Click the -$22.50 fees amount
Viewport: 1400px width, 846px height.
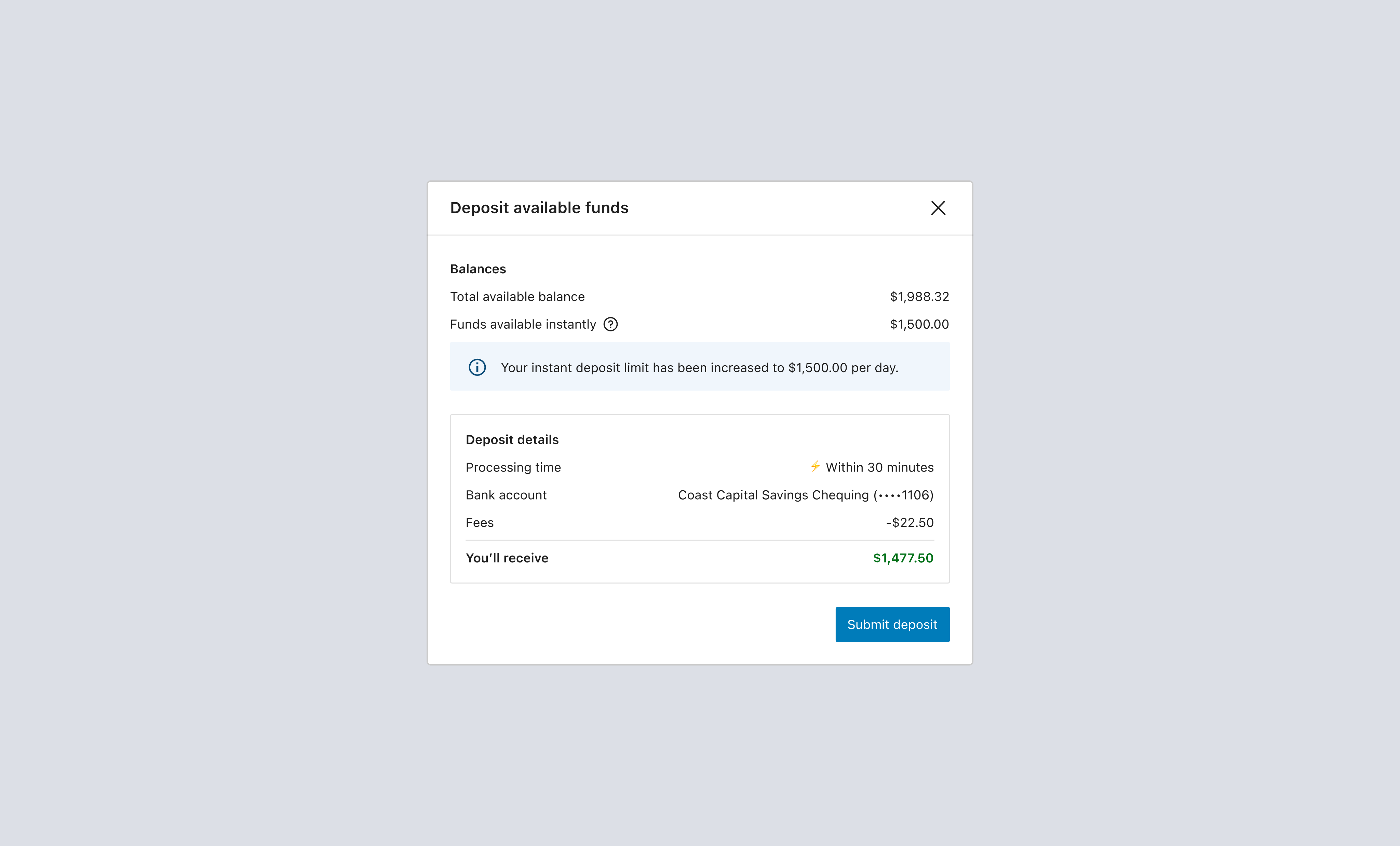pos(910,523)
